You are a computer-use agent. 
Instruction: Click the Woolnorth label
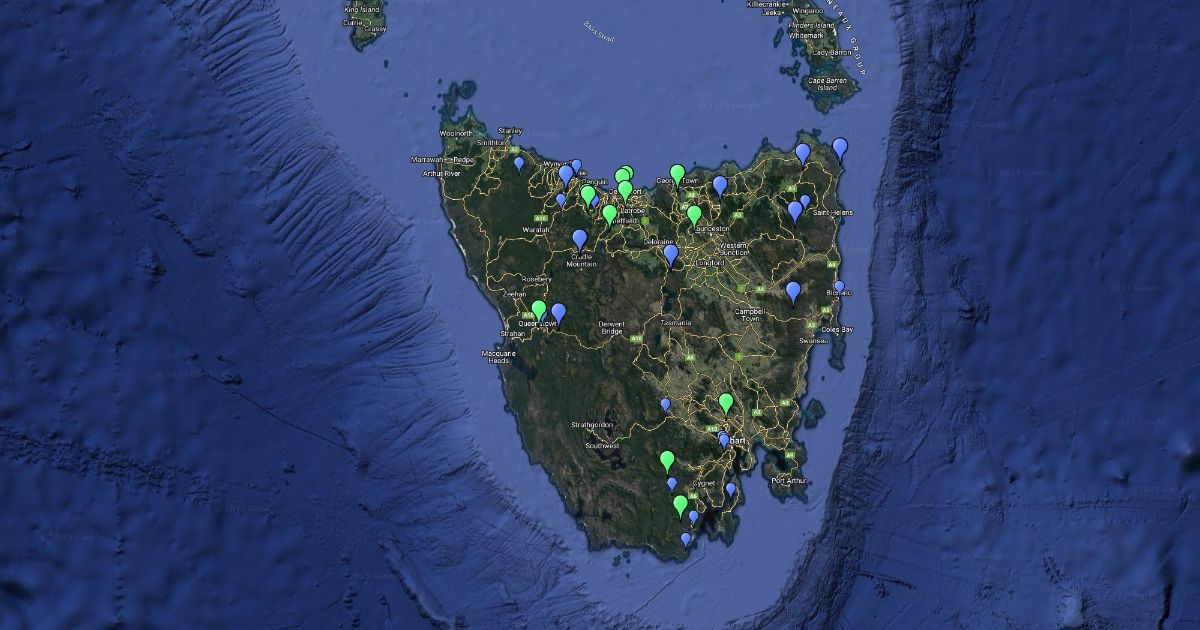[x=455, y=133]
